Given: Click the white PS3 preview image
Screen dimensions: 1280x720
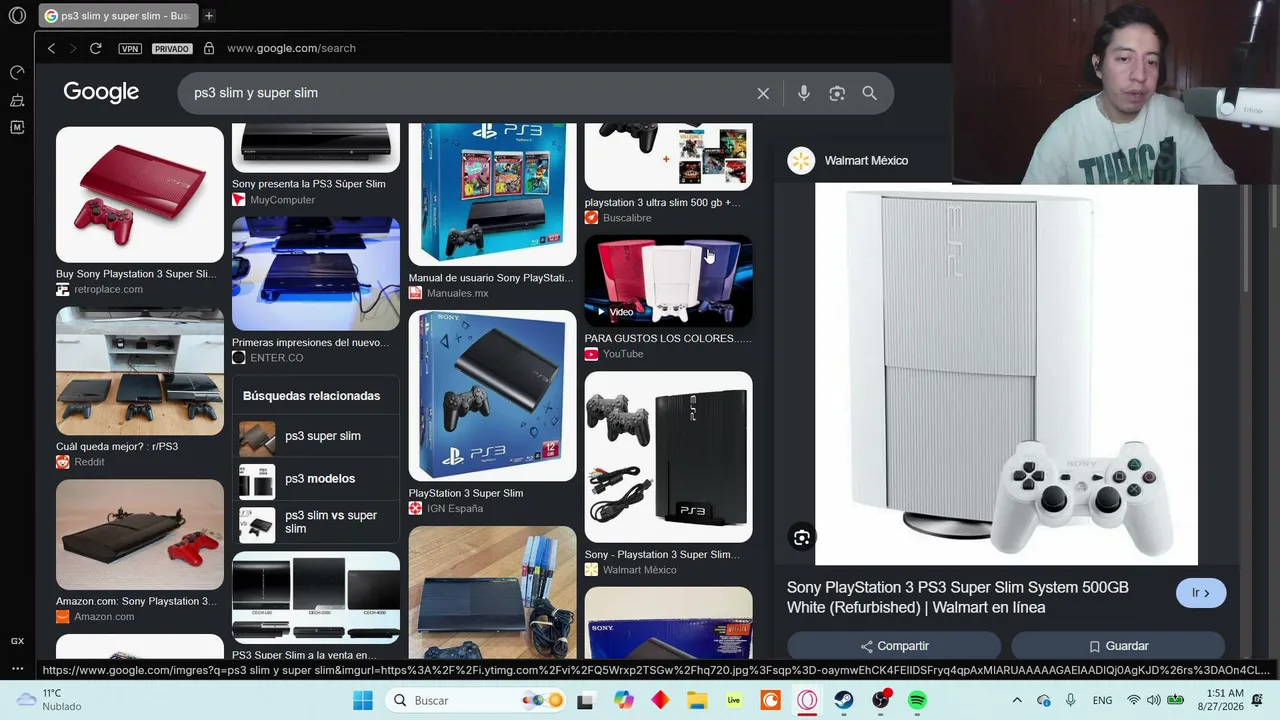Looking at the screenshot, I should point(1006,374).
